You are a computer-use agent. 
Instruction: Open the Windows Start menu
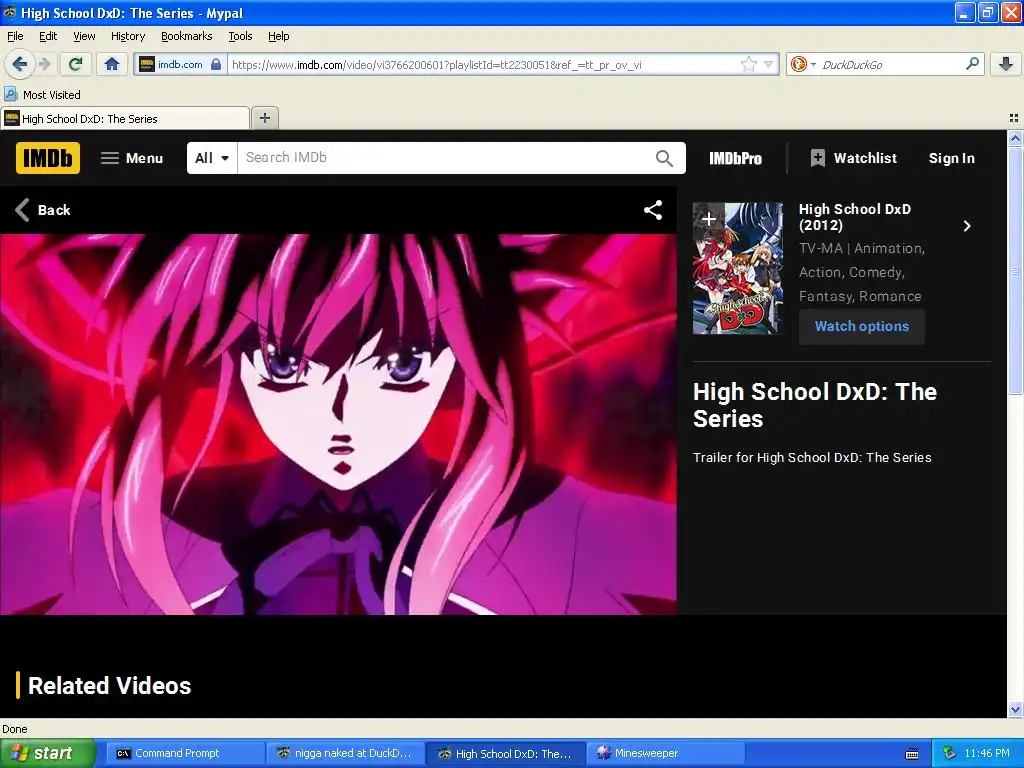pyautogui.click(x=47, y=753)
